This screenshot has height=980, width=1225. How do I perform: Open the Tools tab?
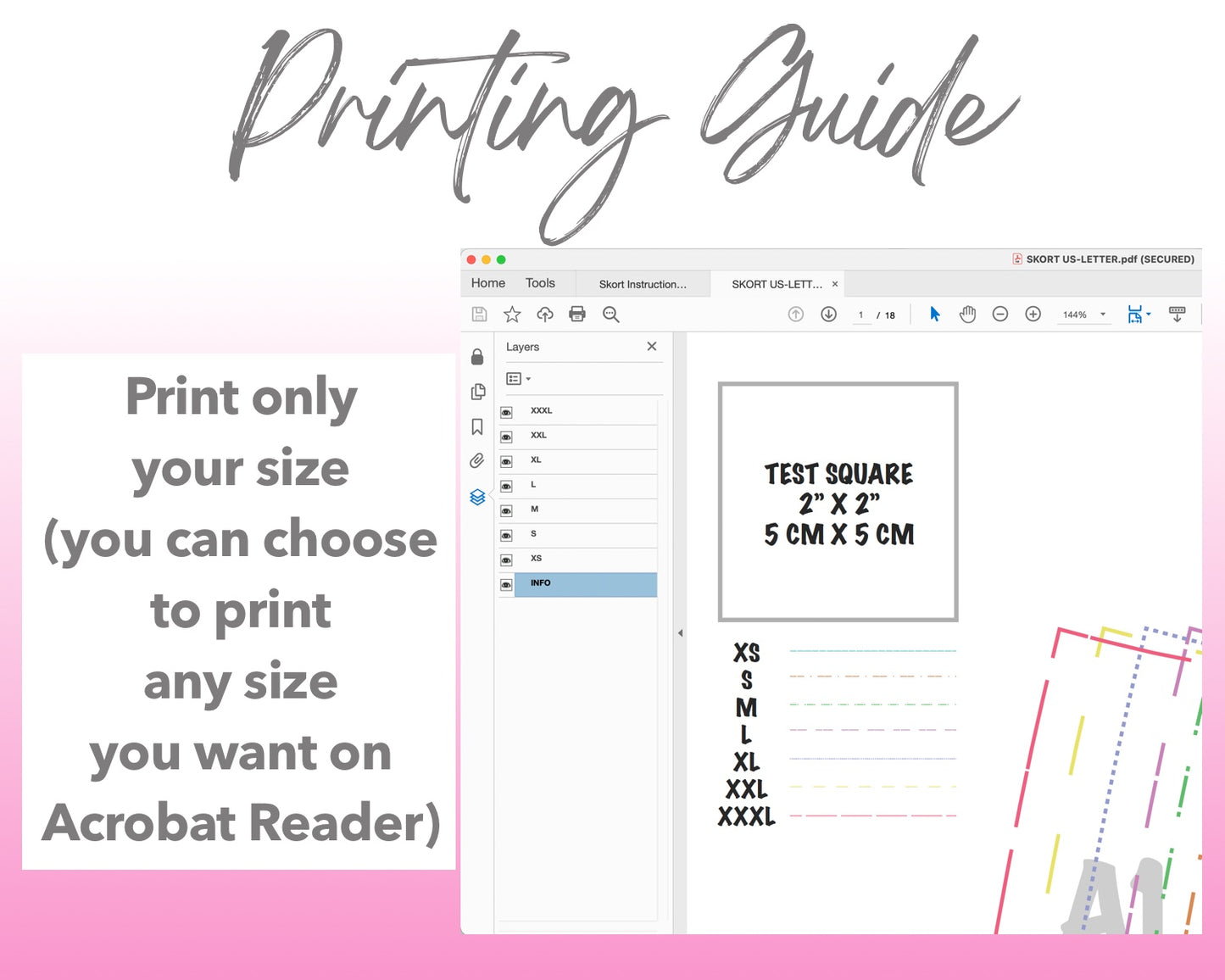(x=540, y=283)
